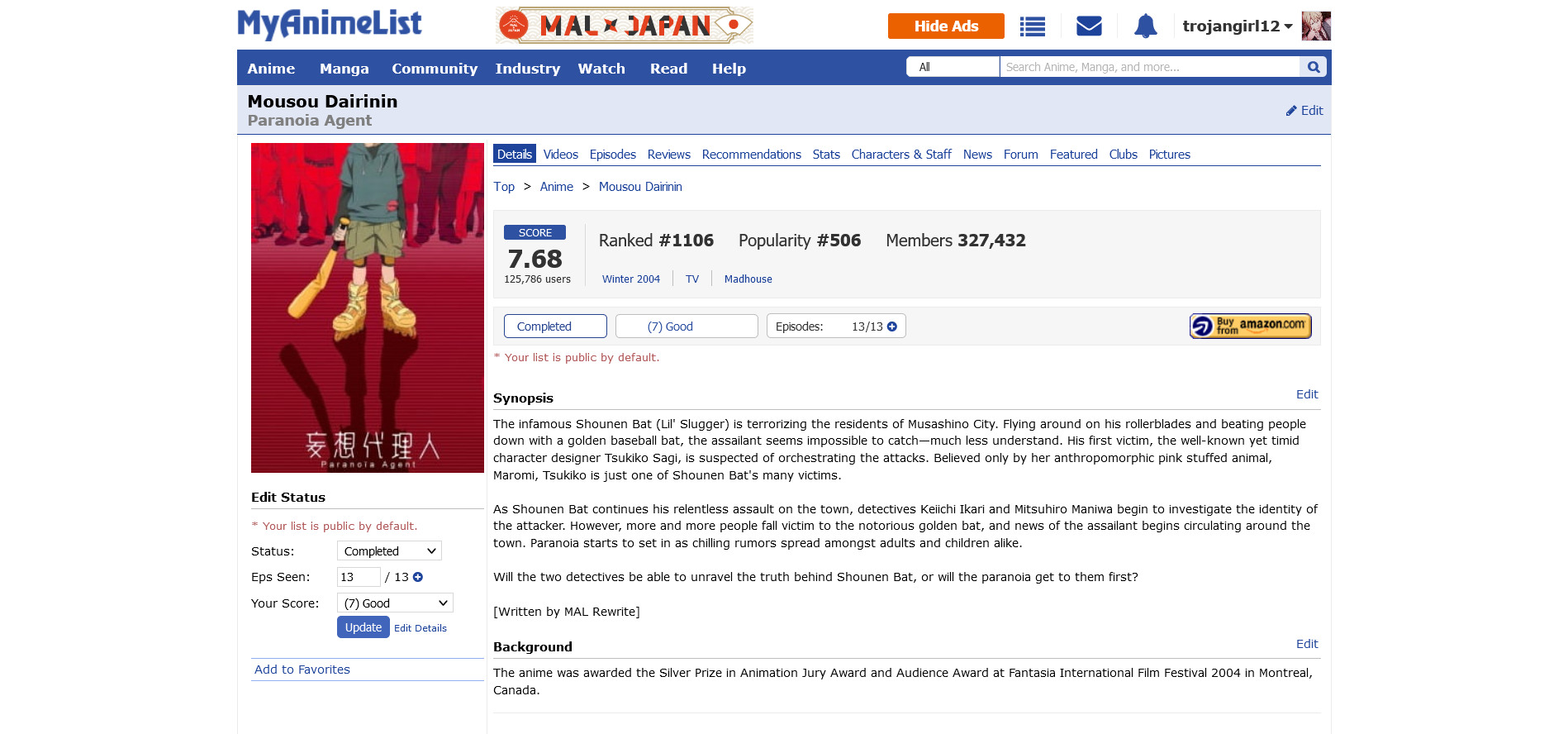Viewport: 1568px width, 734px height.
Task: Switch to the Stats tab
Action: (826, 155)
